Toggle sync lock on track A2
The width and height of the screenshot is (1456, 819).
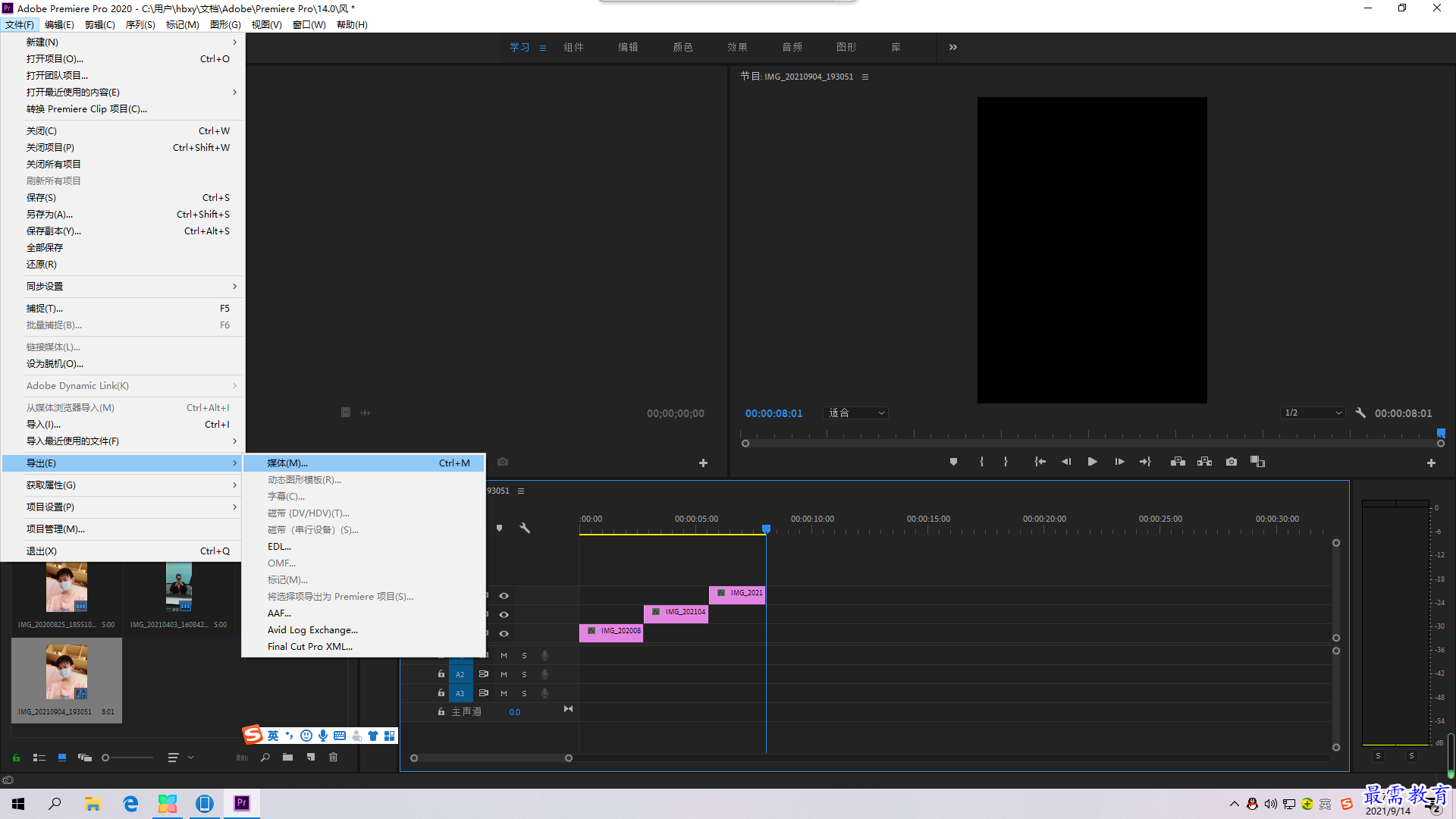coord(484,673)
